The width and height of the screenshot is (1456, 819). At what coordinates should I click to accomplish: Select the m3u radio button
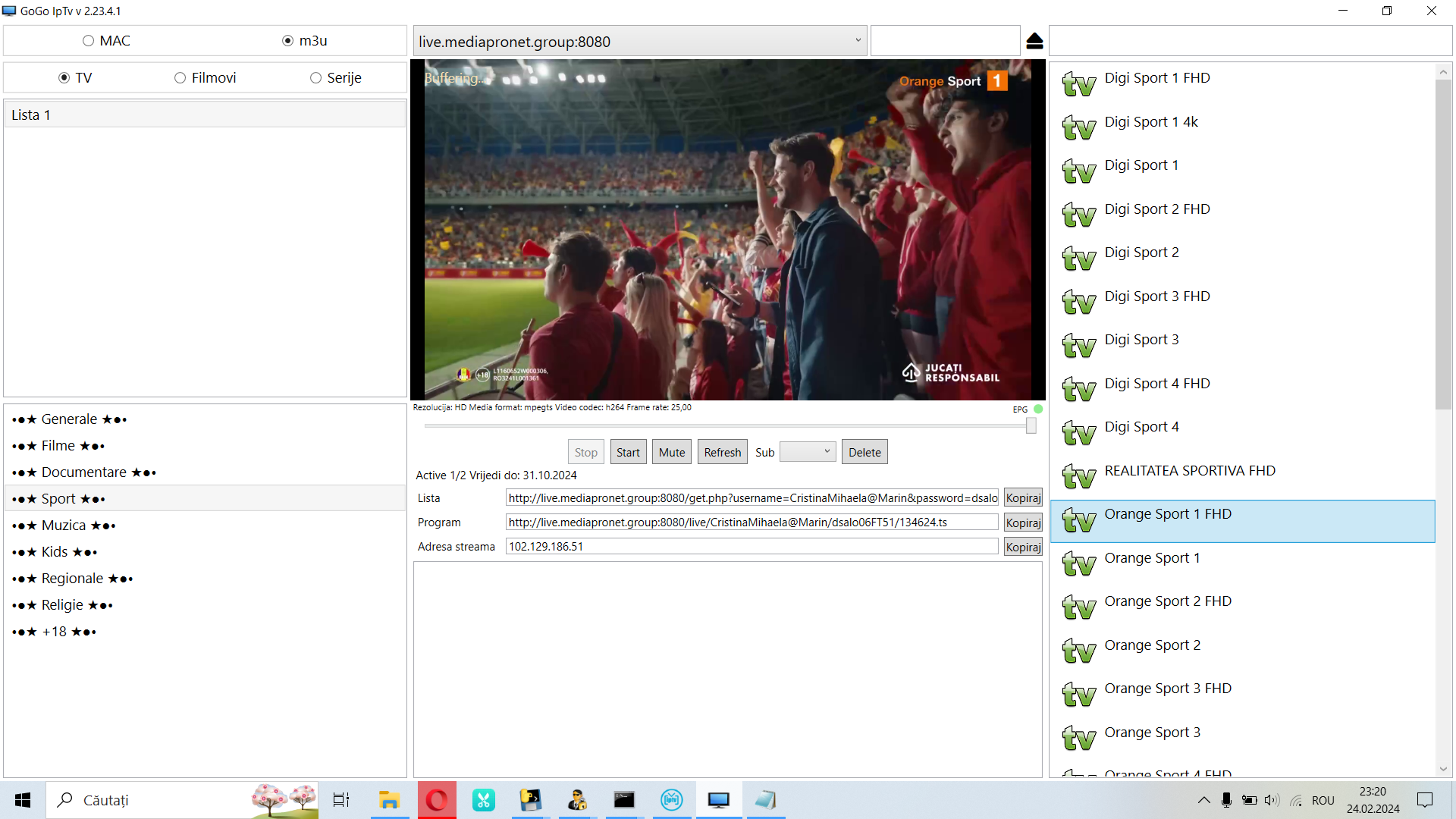point(288,41)
